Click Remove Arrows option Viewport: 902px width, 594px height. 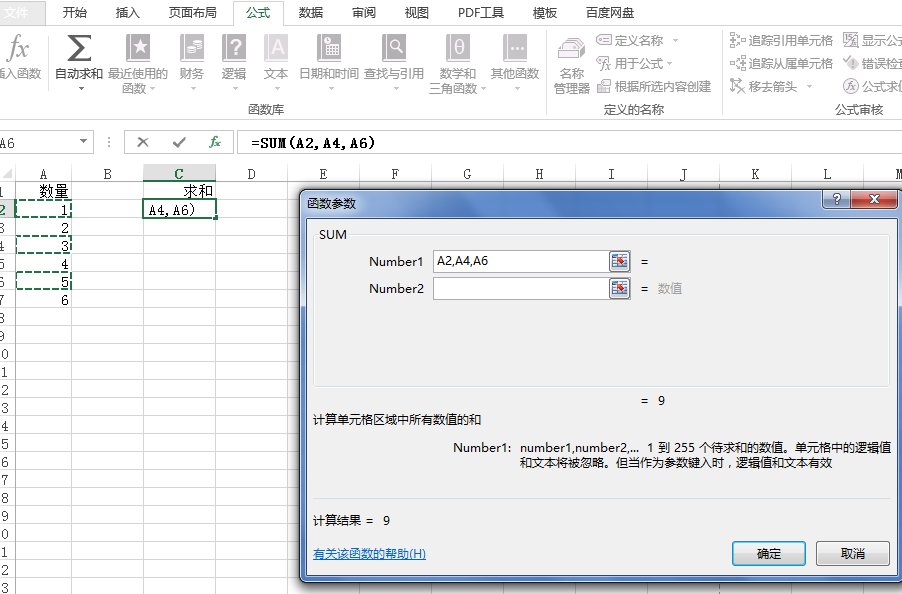pyautogui.click(x=763, y=86)
